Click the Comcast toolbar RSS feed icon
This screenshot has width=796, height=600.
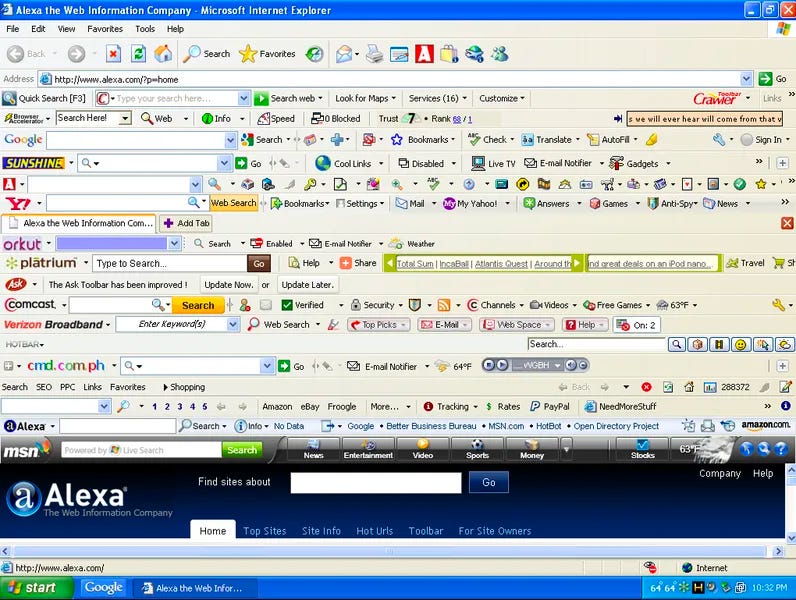coord(444,305)
